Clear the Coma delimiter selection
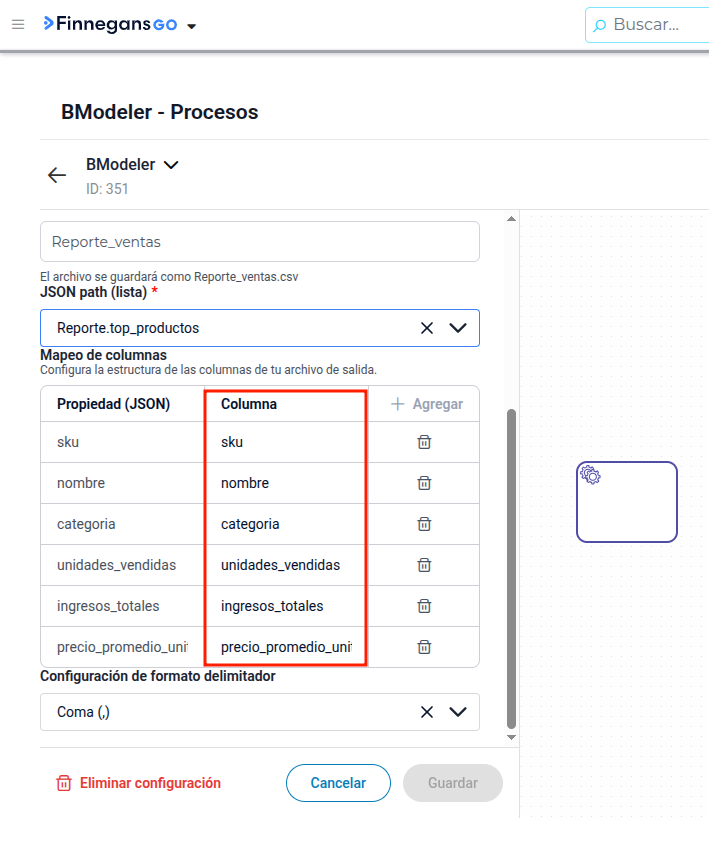The height and width of the screenshot is (850, 709). (x=427, y=712)
